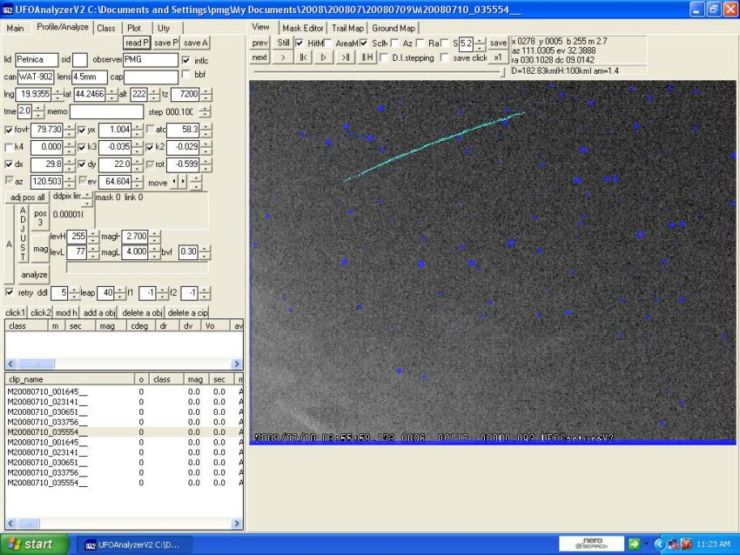Click move right arrow button
This screenshot has height=555, width=740.
(183, 181)
